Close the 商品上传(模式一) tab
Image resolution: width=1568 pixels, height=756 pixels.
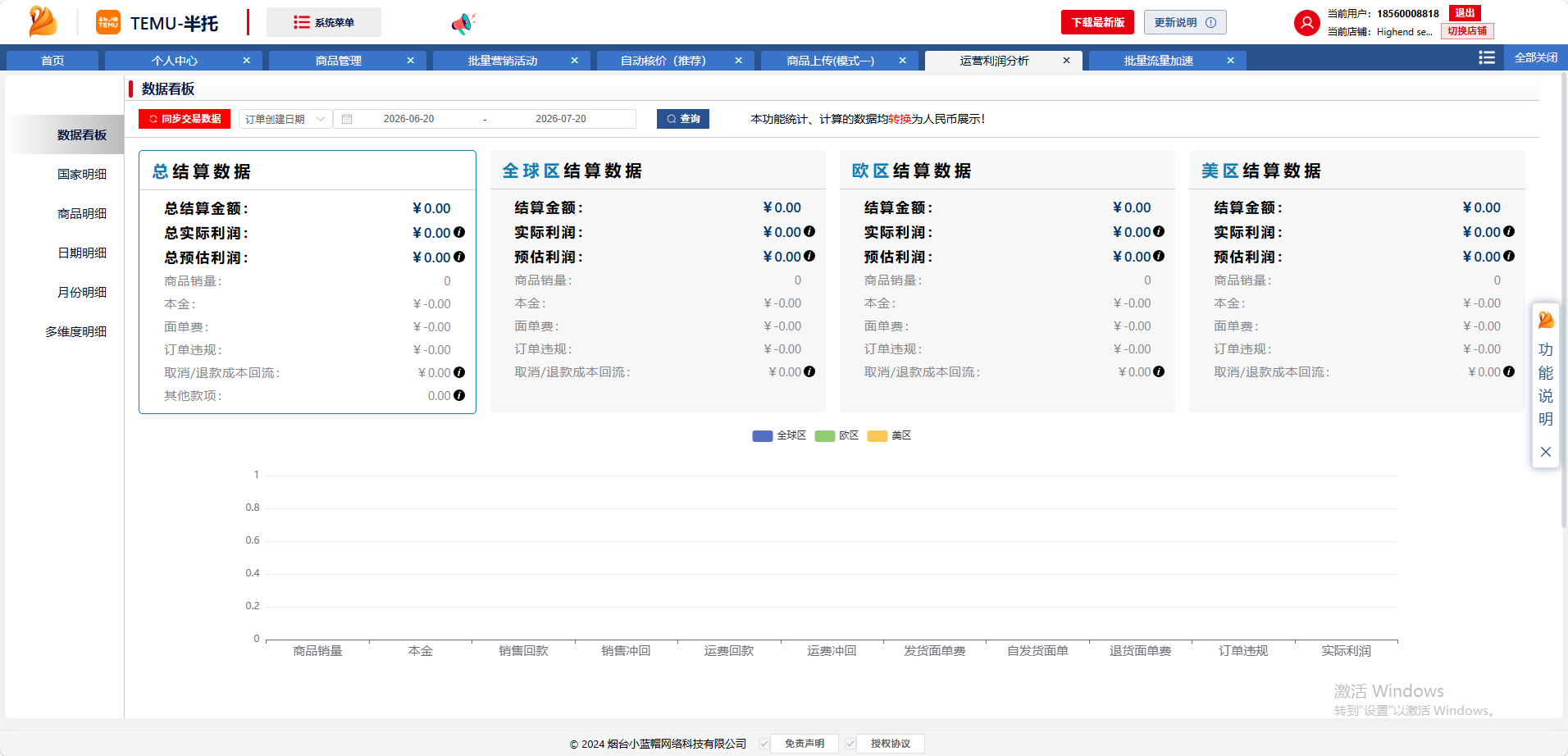coord(902,60)
